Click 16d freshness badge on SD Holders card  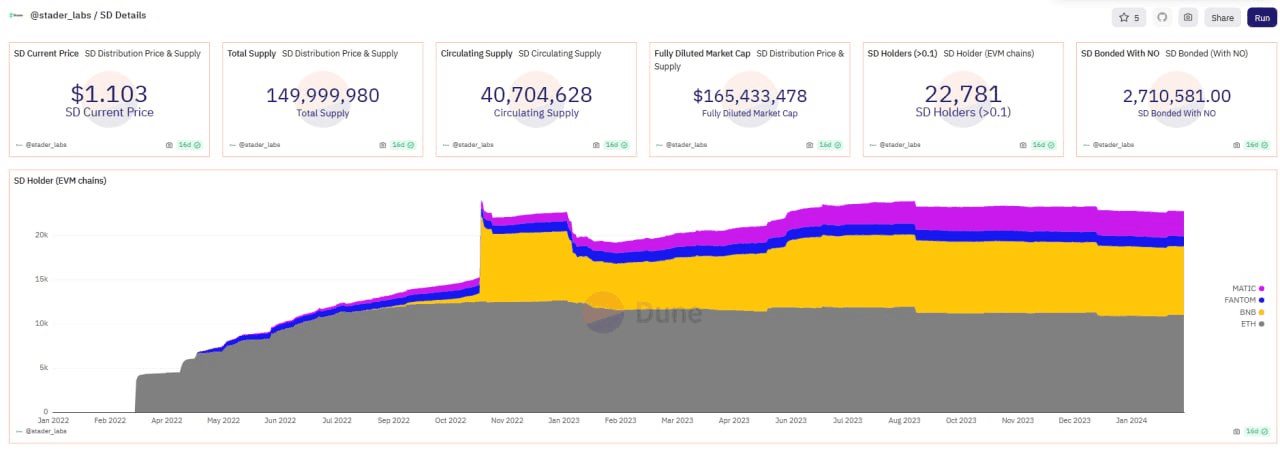pos(1044,145)
